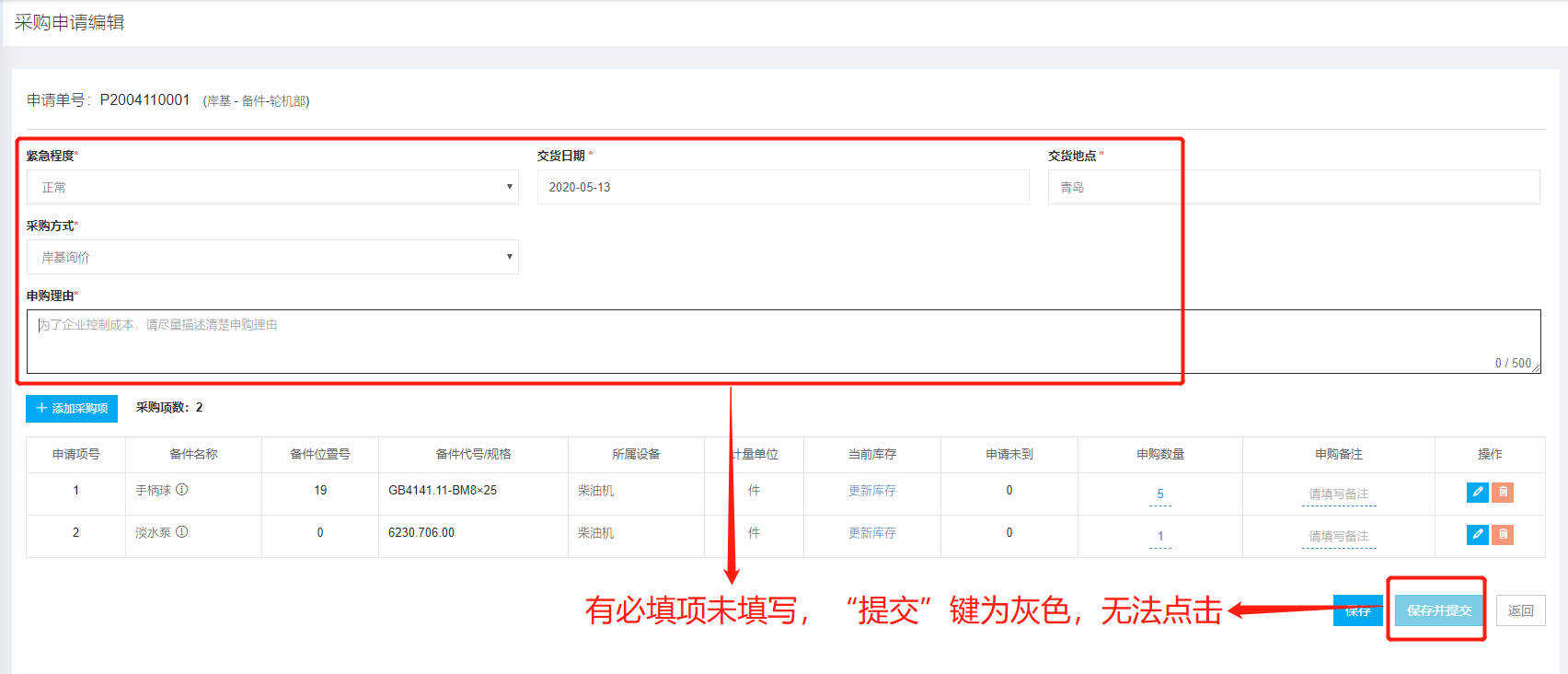Show info icon next to 淡水泵
The height and width of the screenshot is (674, 1568).
click(182, 532)
